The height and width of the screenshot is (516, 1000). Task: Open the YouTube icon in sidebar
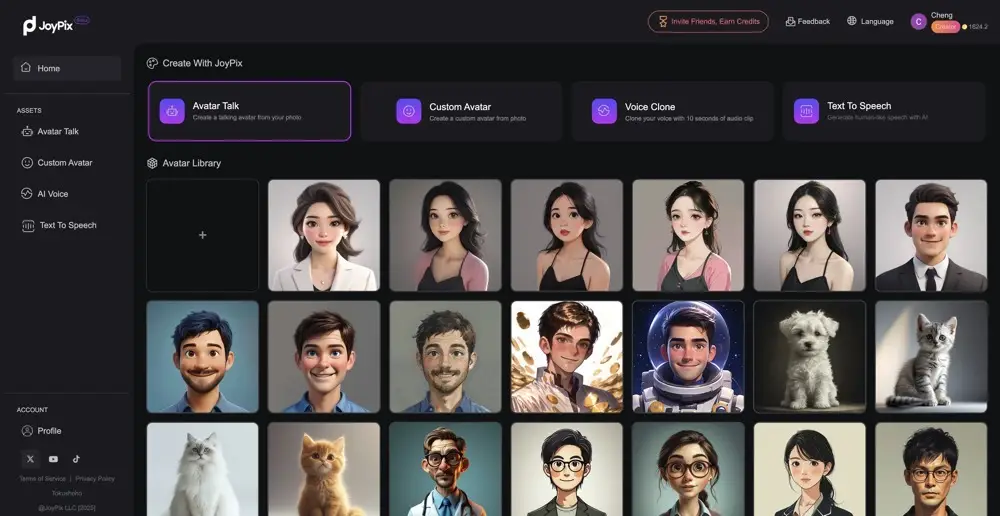tap(53, 459)
